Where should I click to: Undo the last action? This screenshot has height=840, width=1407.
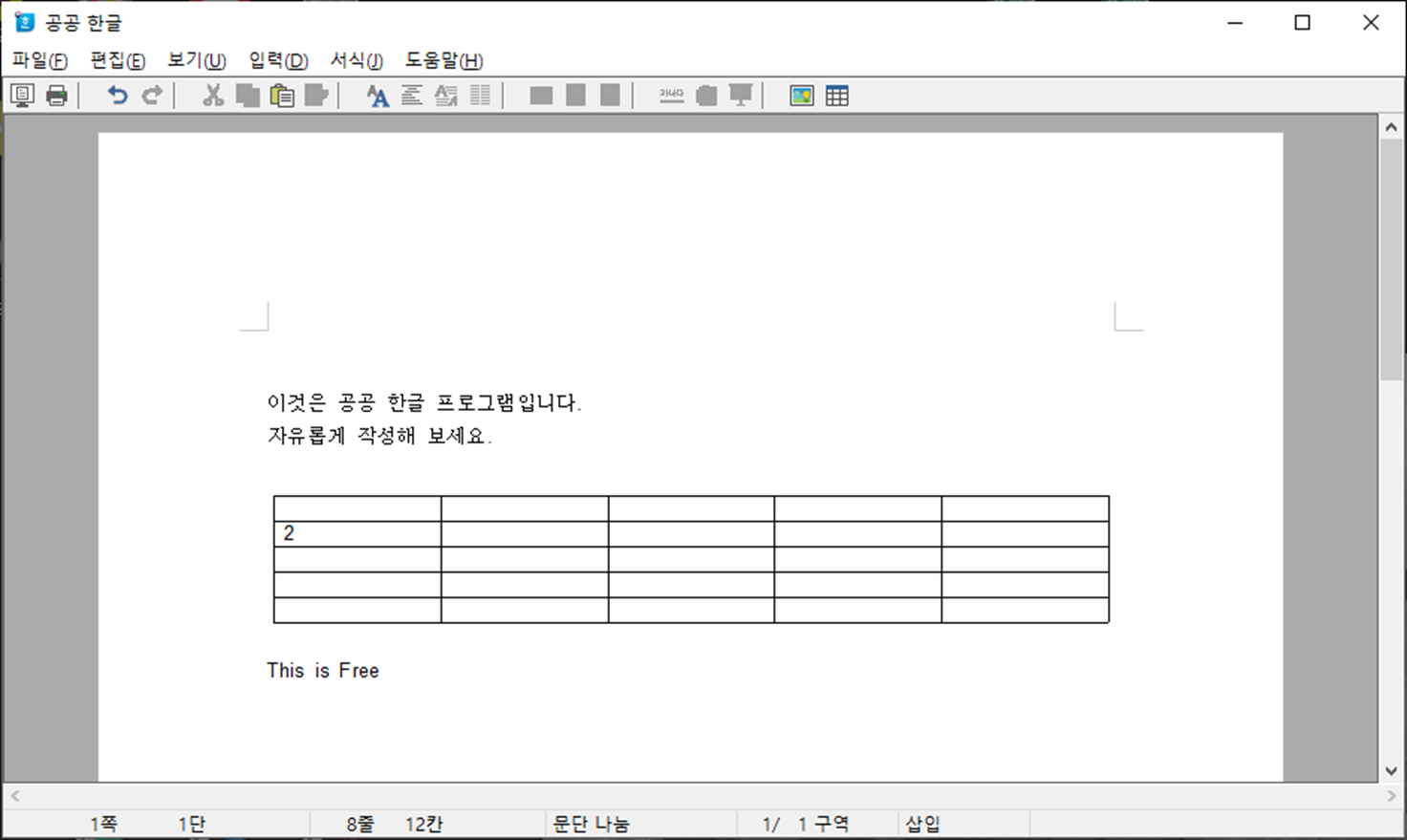click(118, 96)
